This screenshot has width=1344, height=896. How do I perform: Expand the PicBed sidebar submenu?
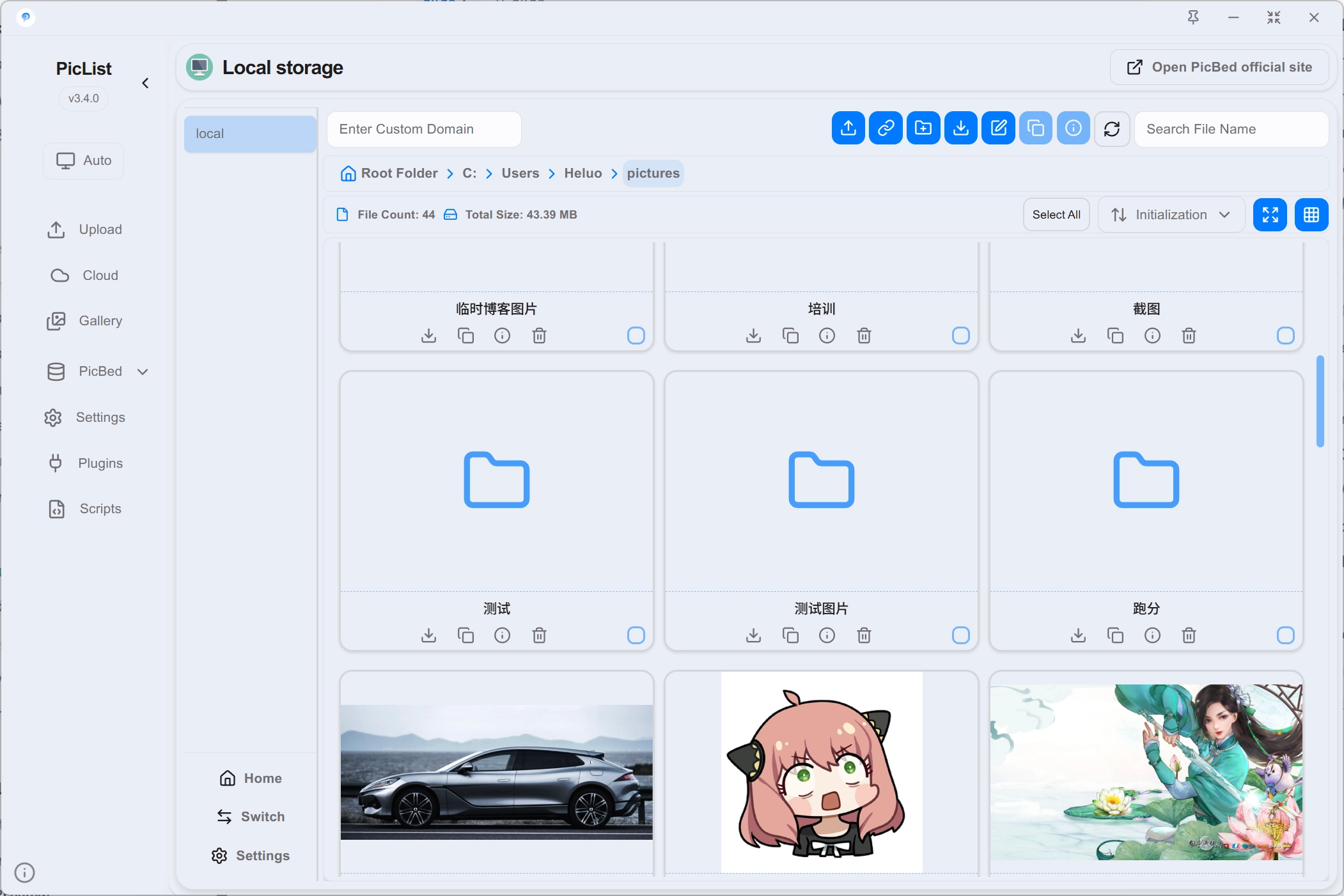[x=143, y=371]
